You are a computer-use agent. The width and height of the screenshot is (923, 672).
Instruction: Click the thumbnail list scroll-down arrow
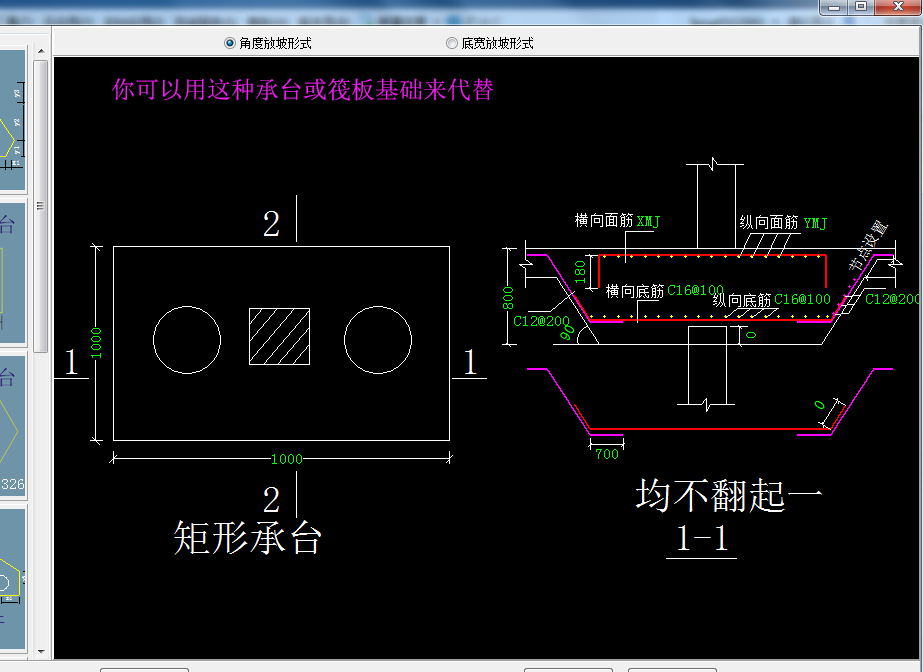[x=40, y=652]
